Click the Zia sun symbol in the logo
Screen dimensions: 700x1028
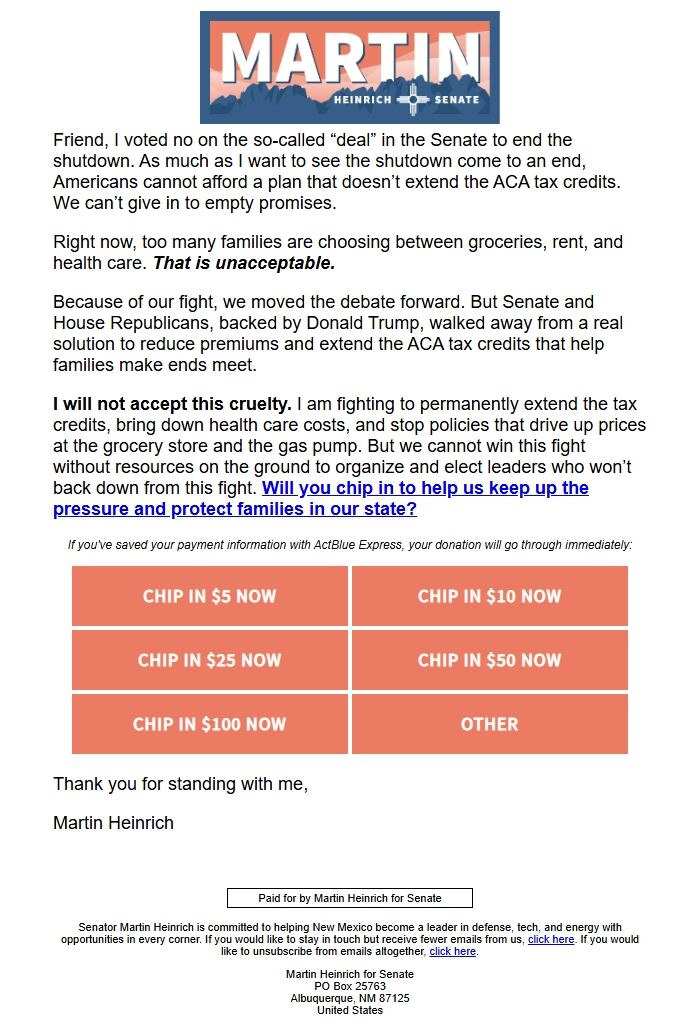coord(411,99)
